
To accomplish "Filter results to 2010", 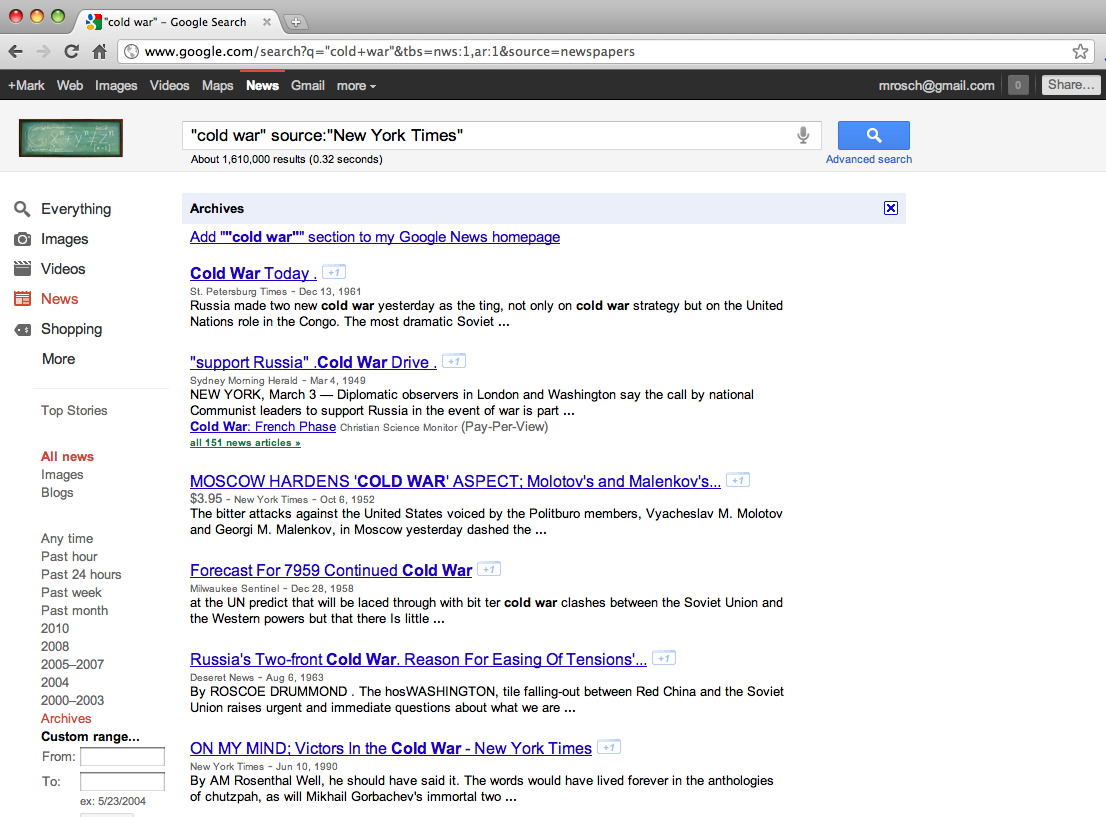I will (x=55, y=629).
